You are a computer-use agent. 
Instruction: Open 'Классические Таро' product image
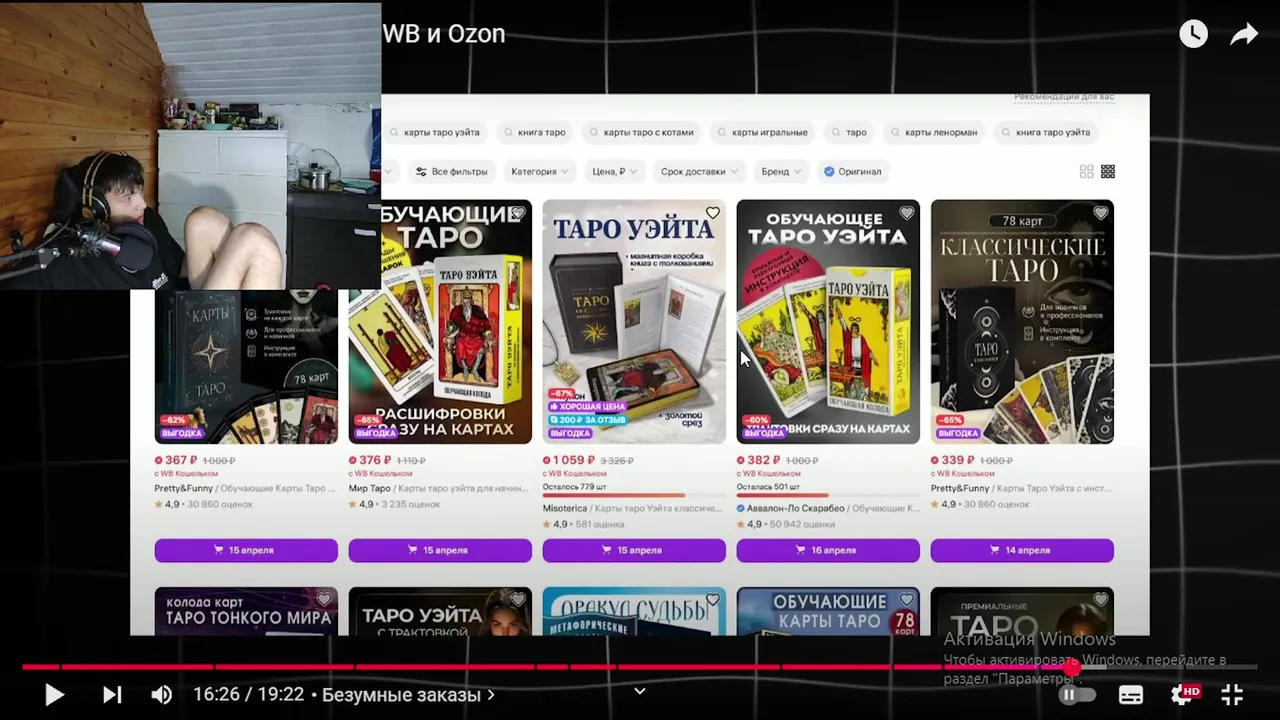1022,321
